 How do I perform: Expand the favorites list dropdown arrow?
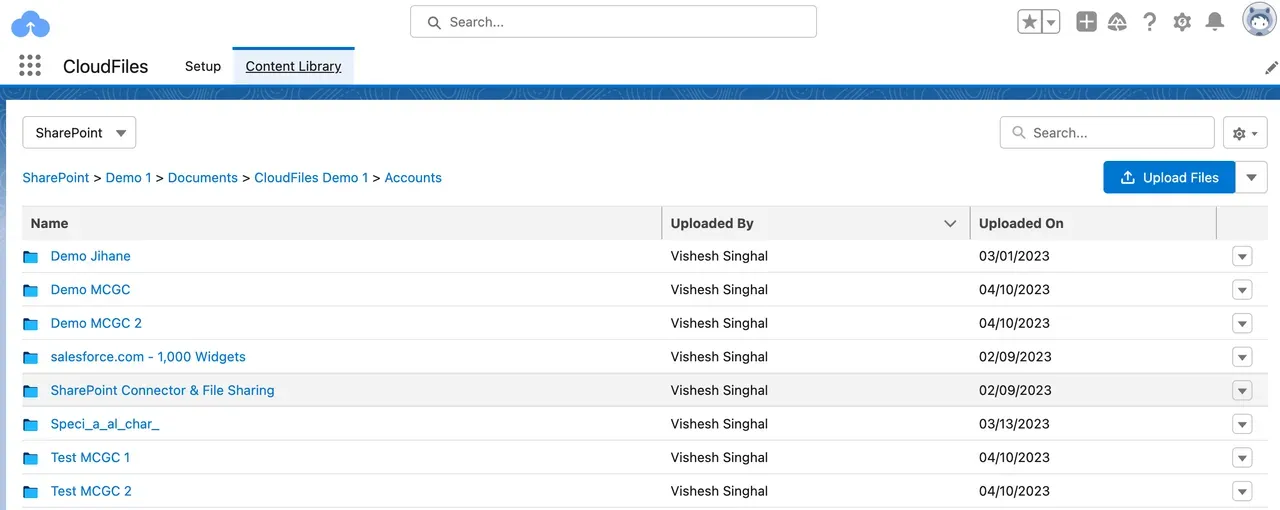[1051, 22]
